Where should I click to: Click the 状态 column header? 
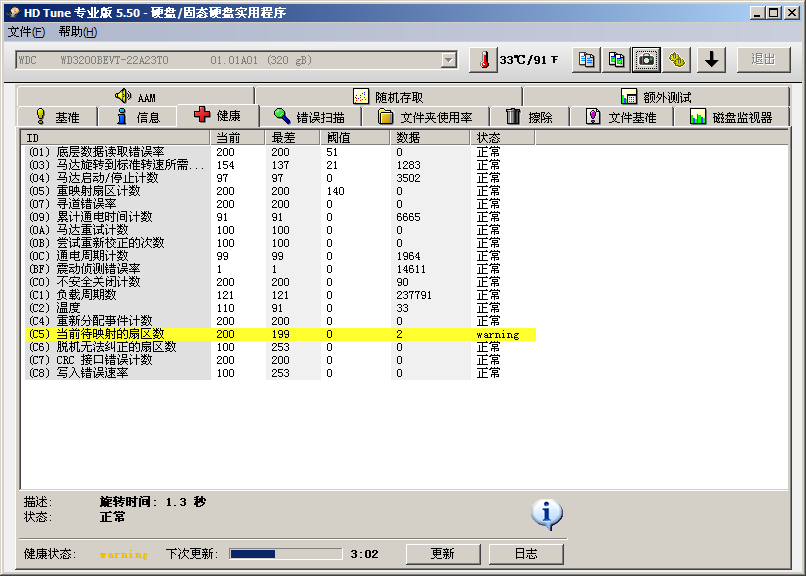point(502,138)
